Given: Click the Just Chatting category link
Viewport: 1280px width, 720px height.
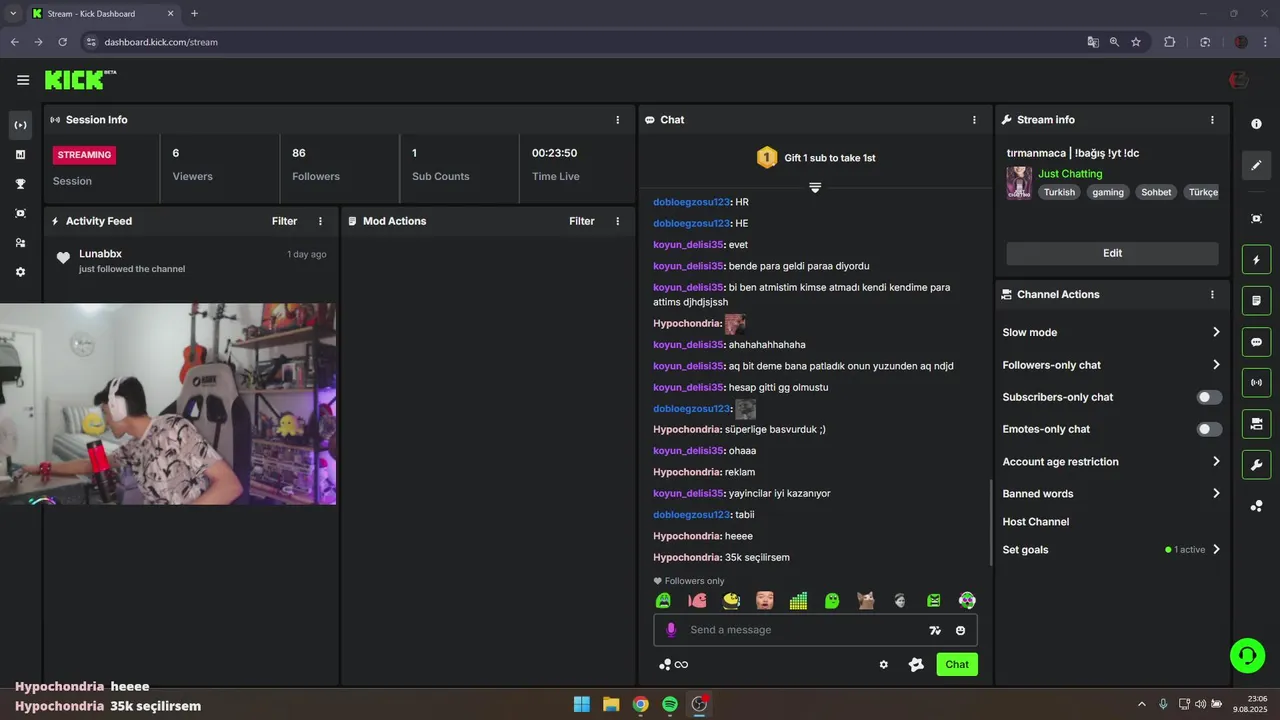Looking at the screenshot, I should pyautogui.click(x=1070, y=174).
